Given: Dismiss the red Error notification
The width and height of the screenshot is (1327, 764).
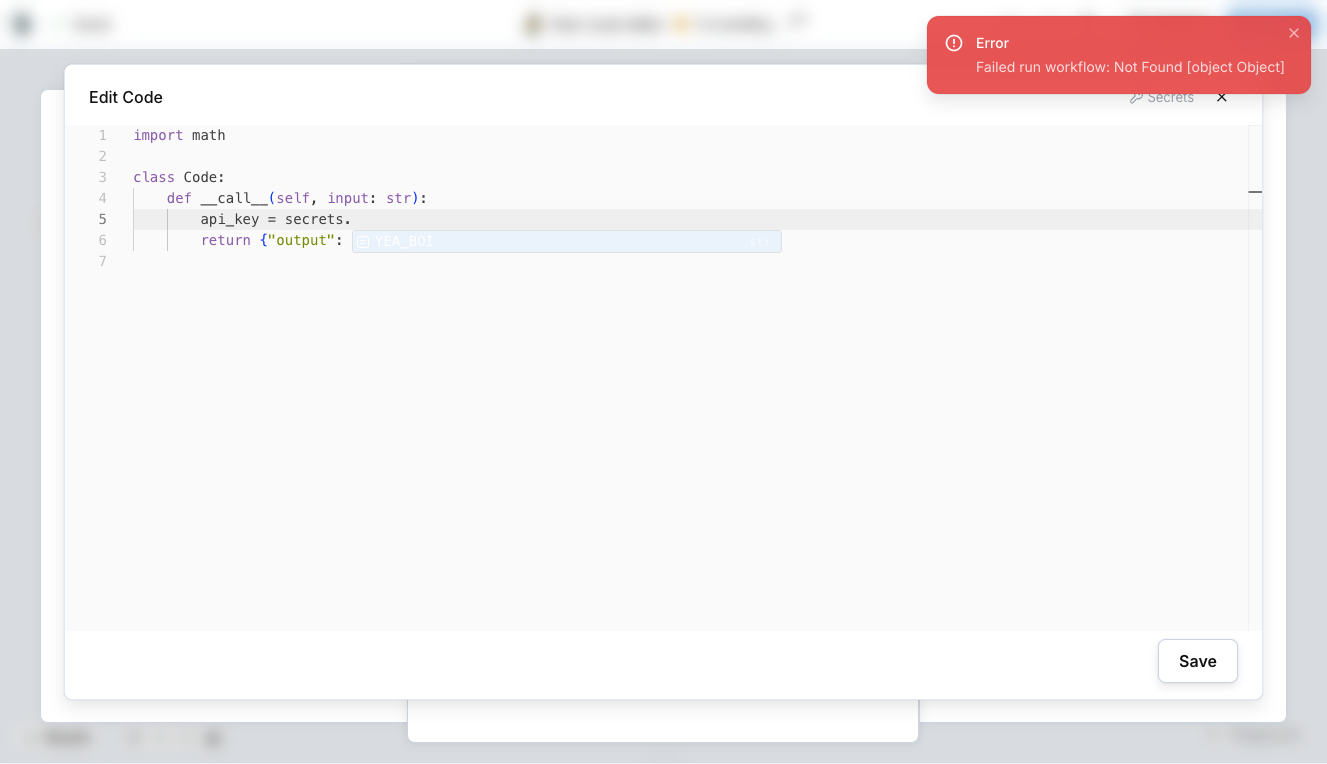Looking at the screenshot, I should tap(1294, 33).
